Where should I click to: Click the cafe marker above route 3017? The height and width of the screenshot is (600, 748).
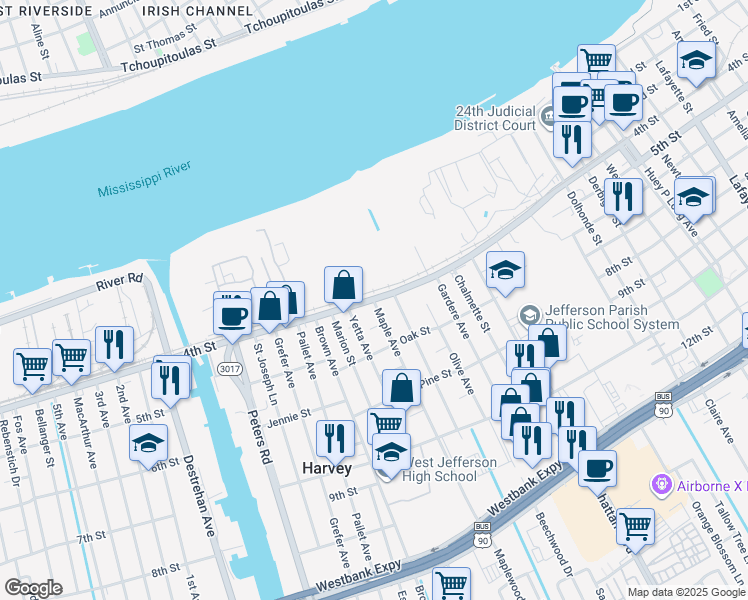click(x=232, y=320)
